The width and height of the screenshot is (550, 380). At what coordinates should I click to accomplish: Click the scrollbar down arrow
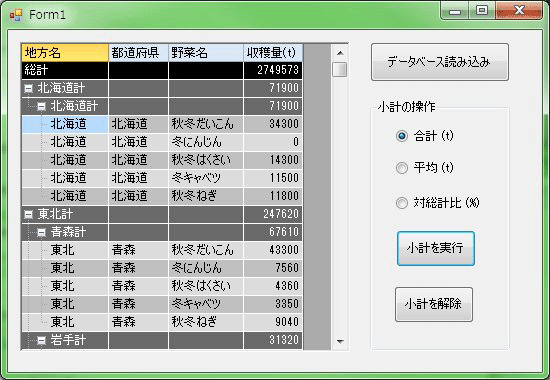[x=340, y=341]
